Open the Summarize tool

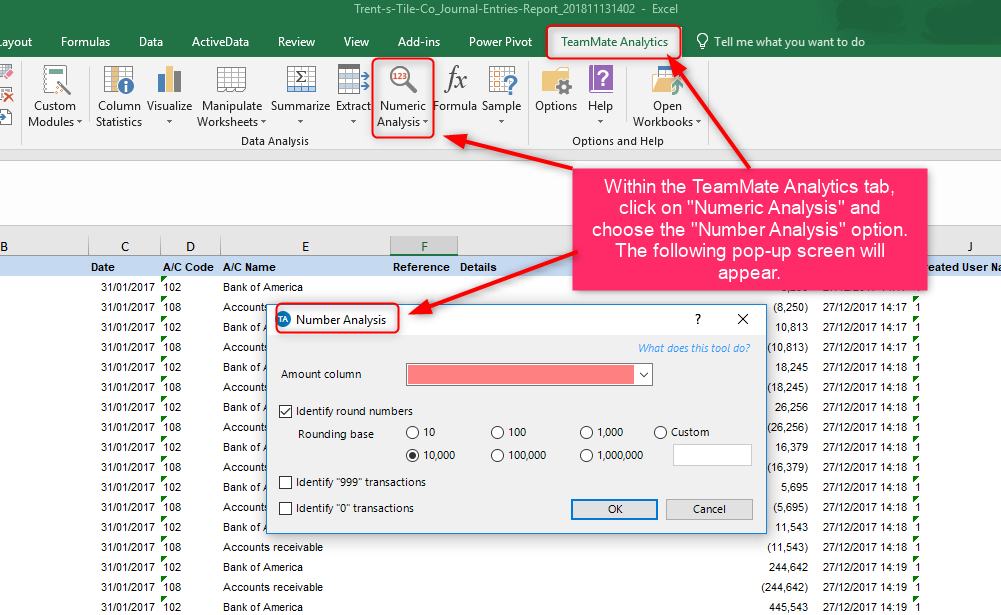(x=300, y=96)
